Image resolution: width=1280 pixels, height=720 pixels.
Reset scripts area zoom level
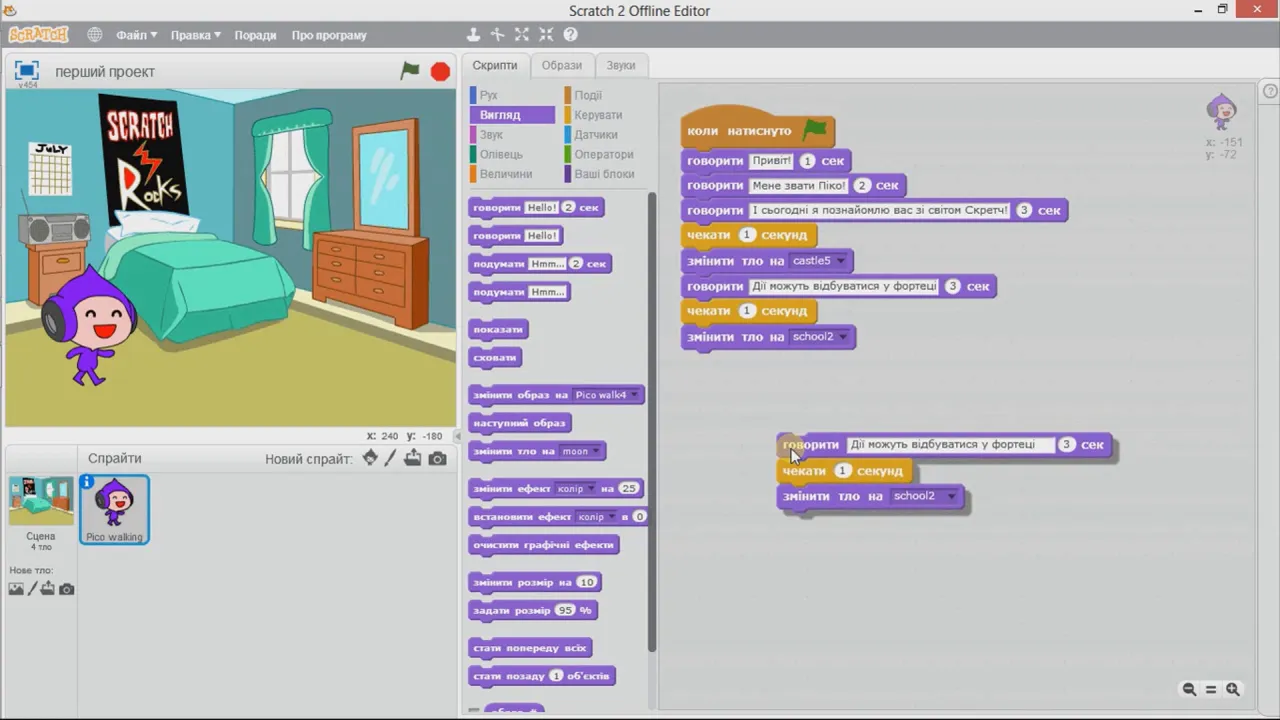click(1211, 689)
